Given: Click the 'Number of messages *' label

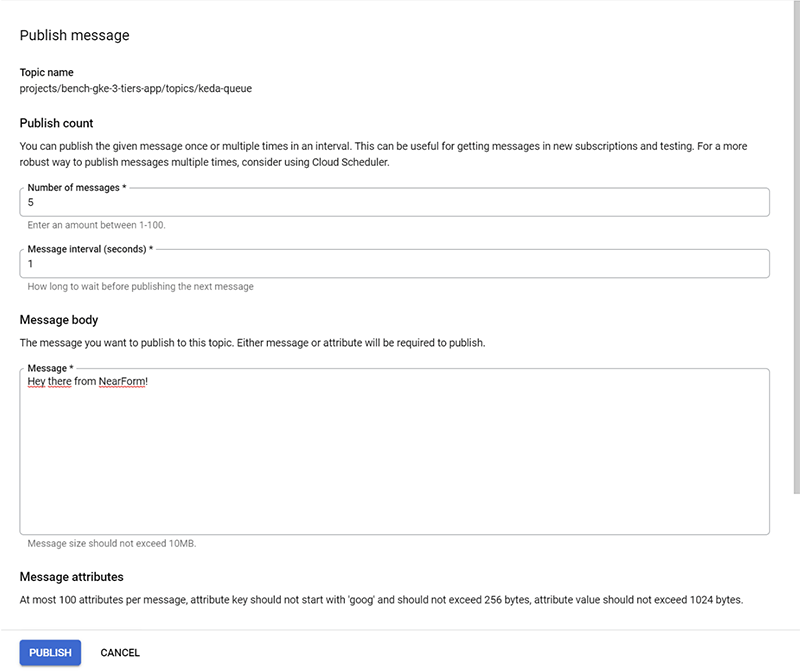Looking at the screenshot, I should pyautogui.click(x=77, y=188).
